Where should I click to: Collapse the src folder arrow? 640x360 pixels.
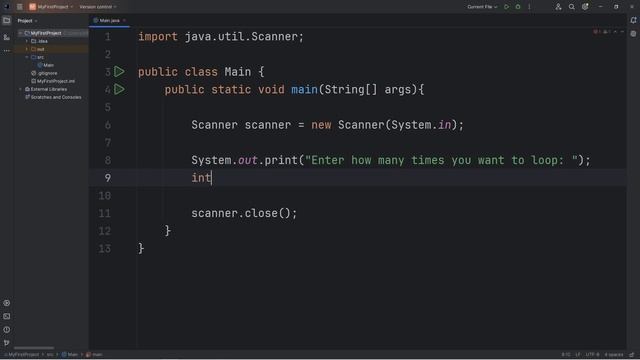coord(27,57)
